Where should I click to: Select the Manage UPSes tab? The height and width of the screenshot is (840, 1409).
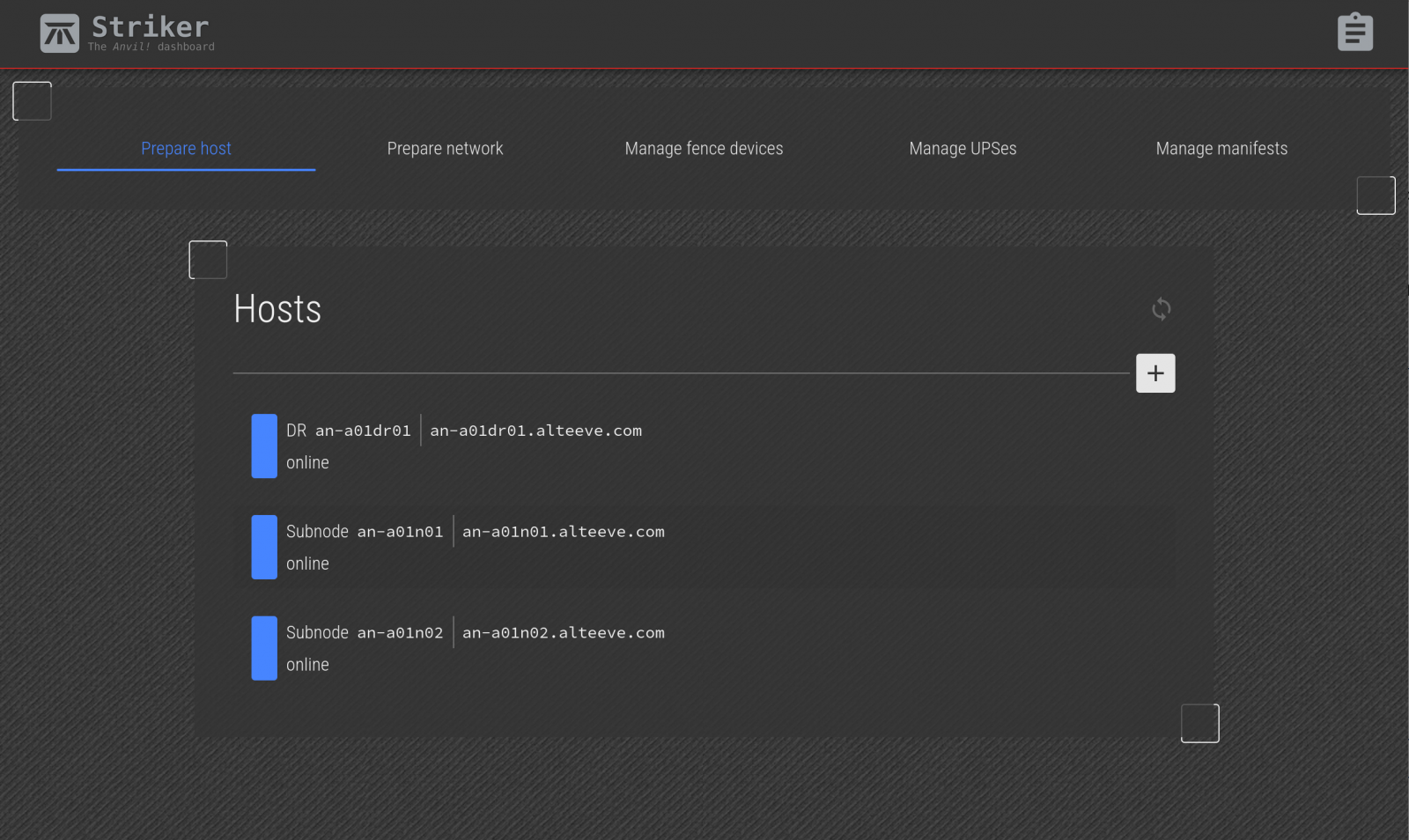963,149
